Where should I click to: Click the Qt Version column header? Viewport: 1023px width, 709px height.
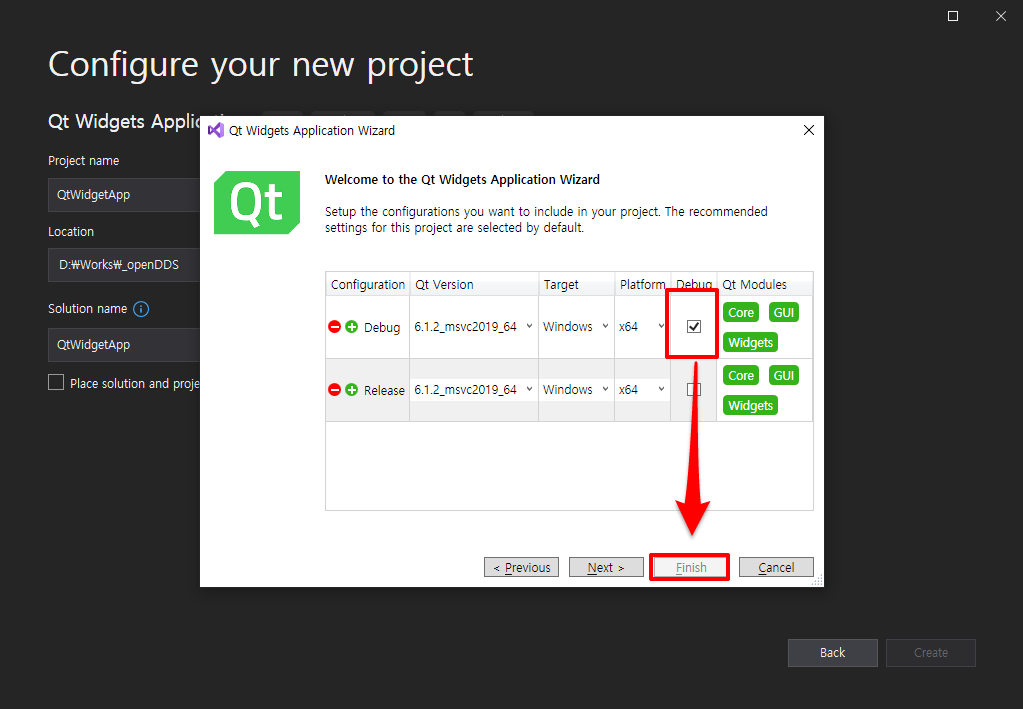coord(474,284)
